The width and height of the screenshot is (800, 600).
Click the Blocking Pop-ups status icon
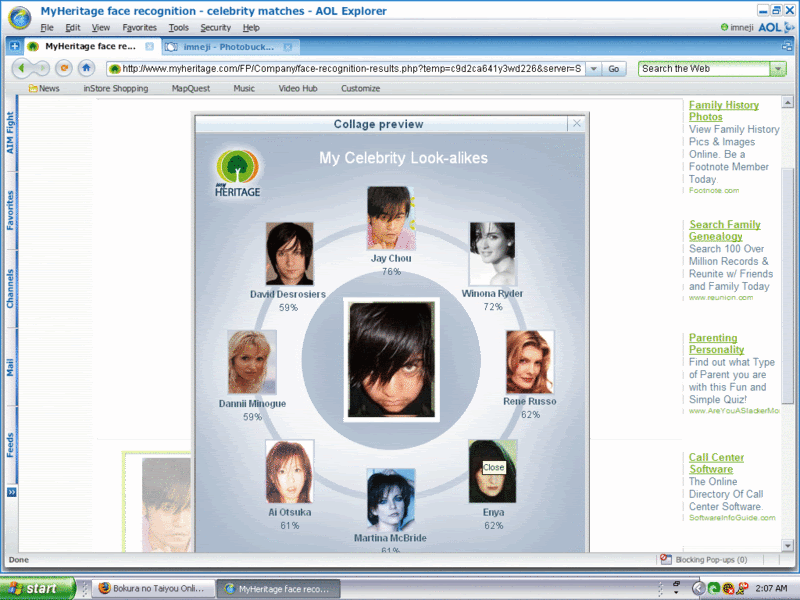point(666,560)
